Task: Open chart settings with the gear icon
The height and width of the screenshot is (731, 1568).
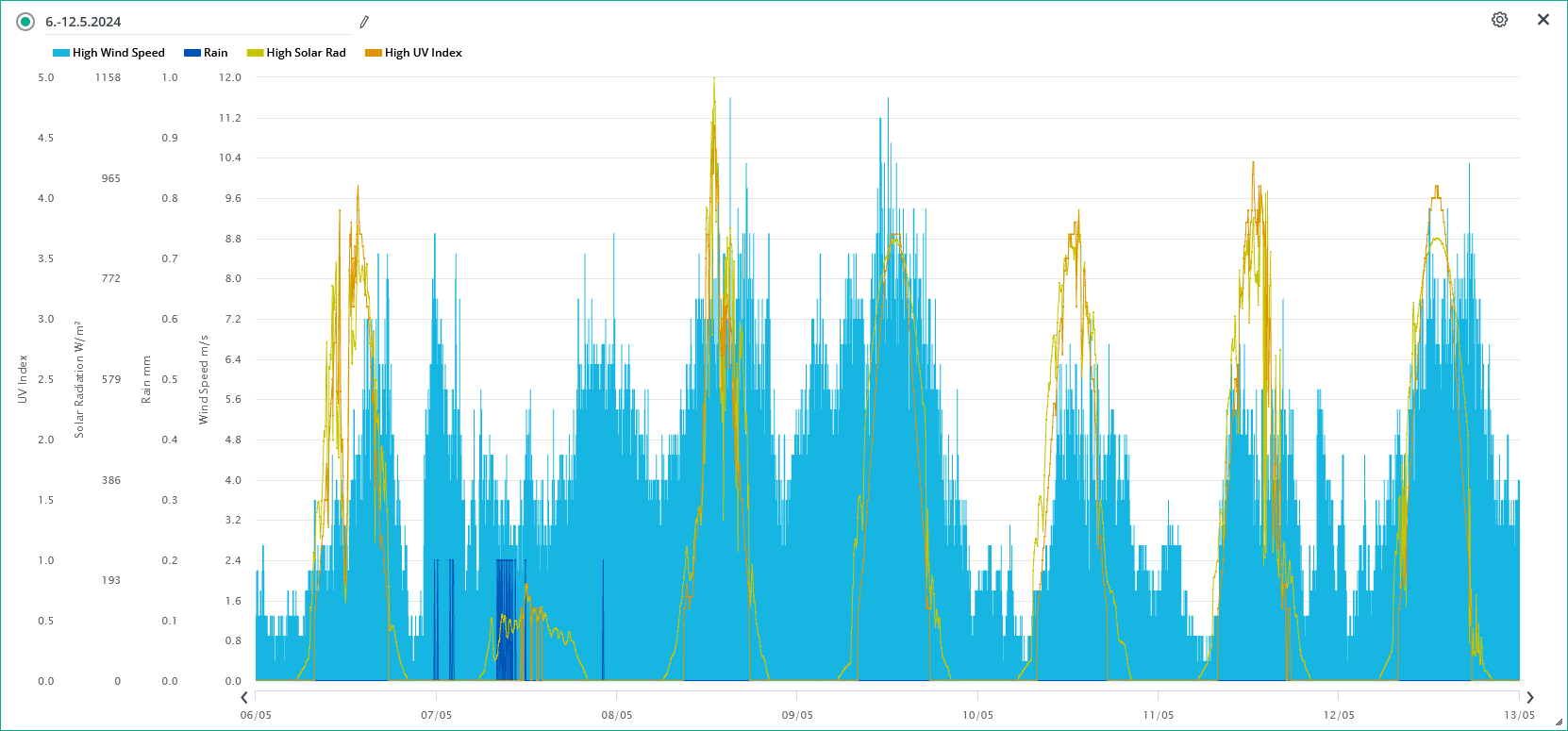Action: click(1499, 20)
